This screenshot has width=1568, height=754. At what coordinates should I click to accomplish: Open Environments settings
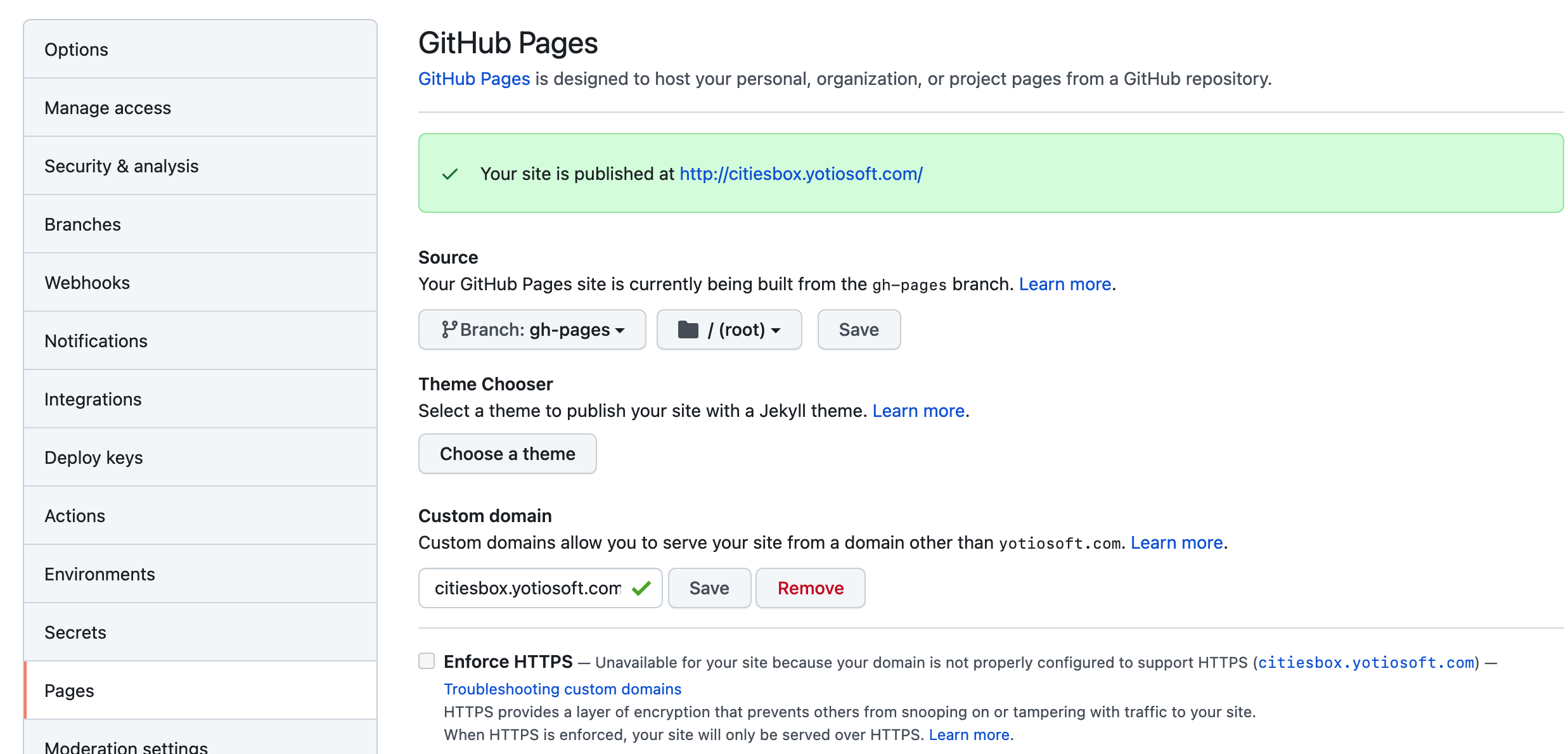[x=200, y=574]
